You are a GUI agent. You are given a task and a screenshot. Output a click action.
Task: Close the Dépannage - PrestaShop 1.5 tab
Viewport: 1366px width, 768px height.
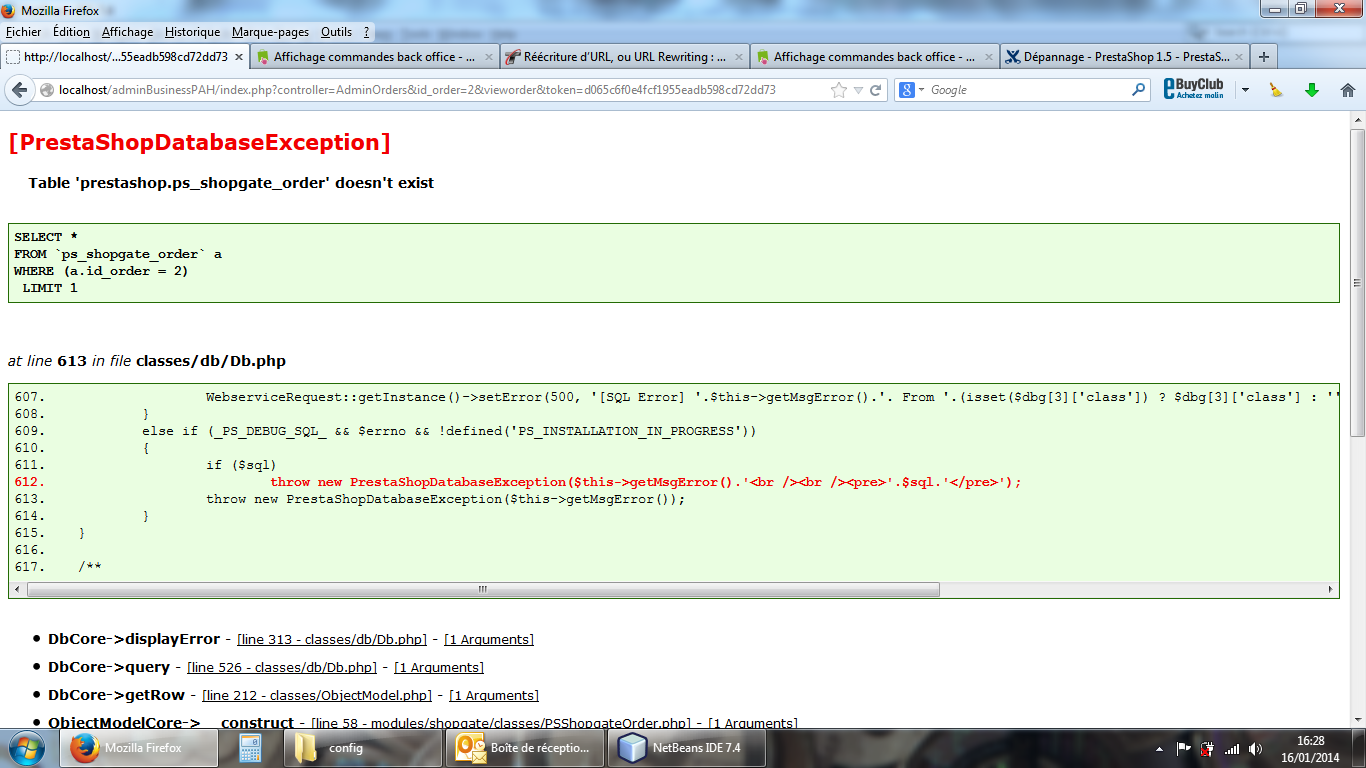[1239, 57]
